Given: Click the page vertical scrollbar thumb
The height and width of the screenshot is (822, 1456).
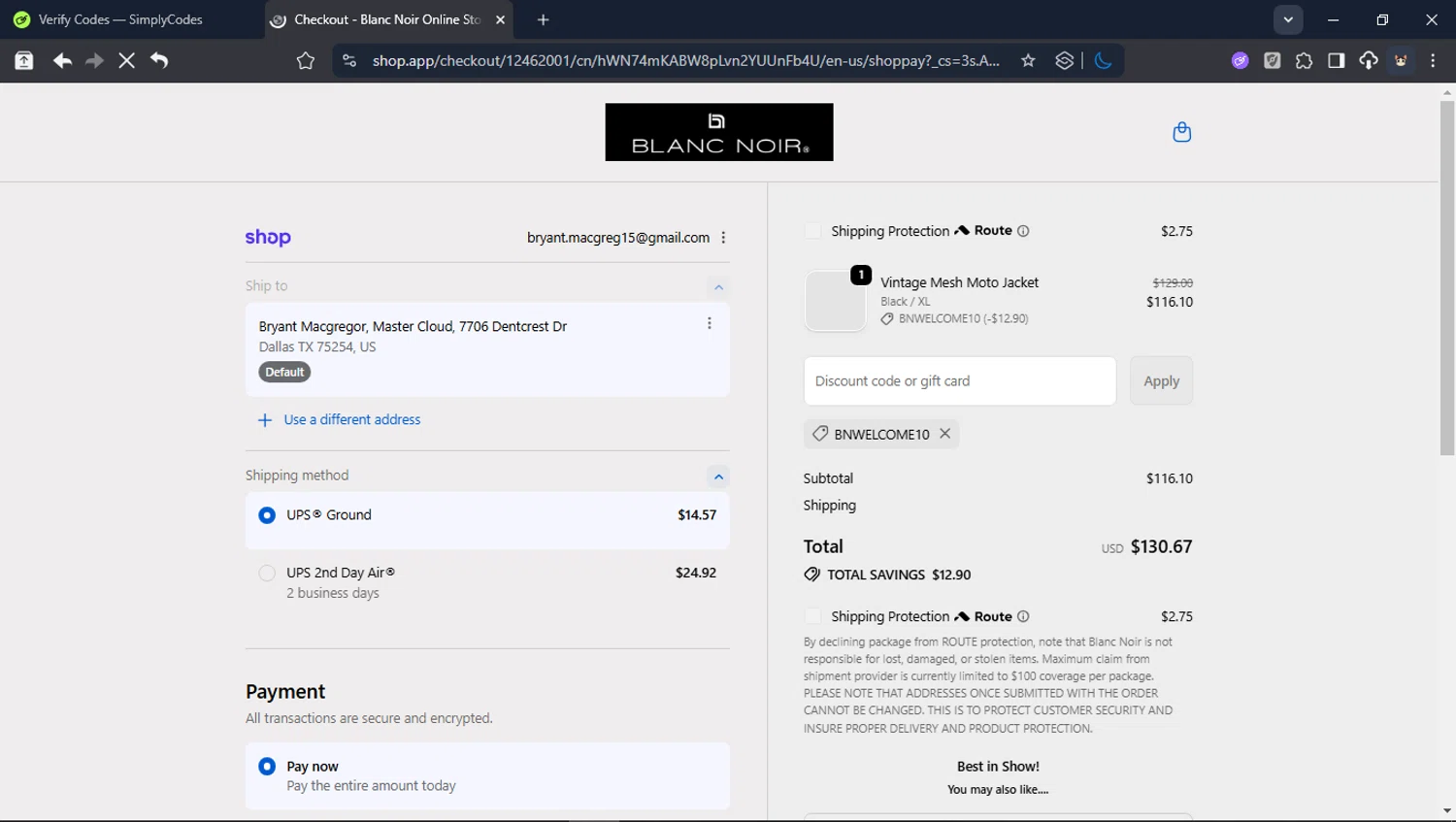Looking at the screenshot, I should [1447, 279].
